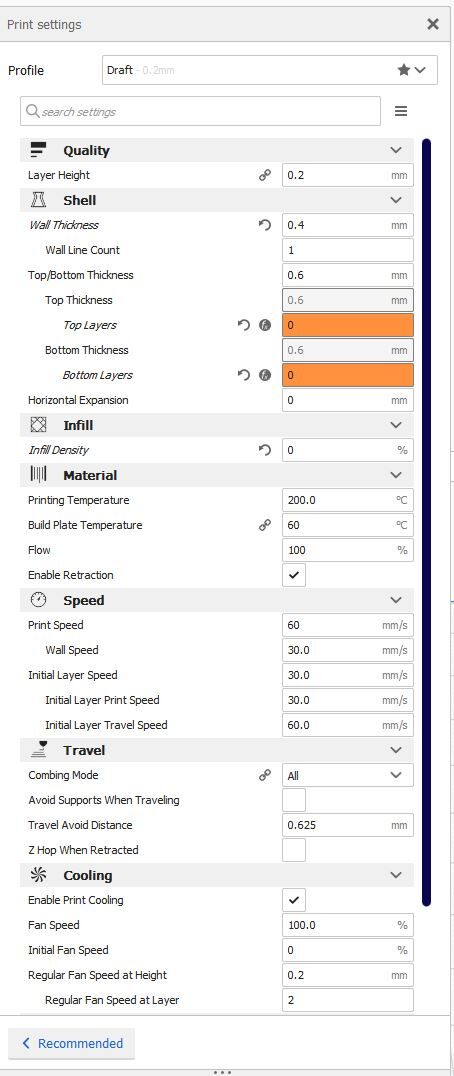
Task: Reset Wall Thickness with the revert arrow
Action: (265, 225)
